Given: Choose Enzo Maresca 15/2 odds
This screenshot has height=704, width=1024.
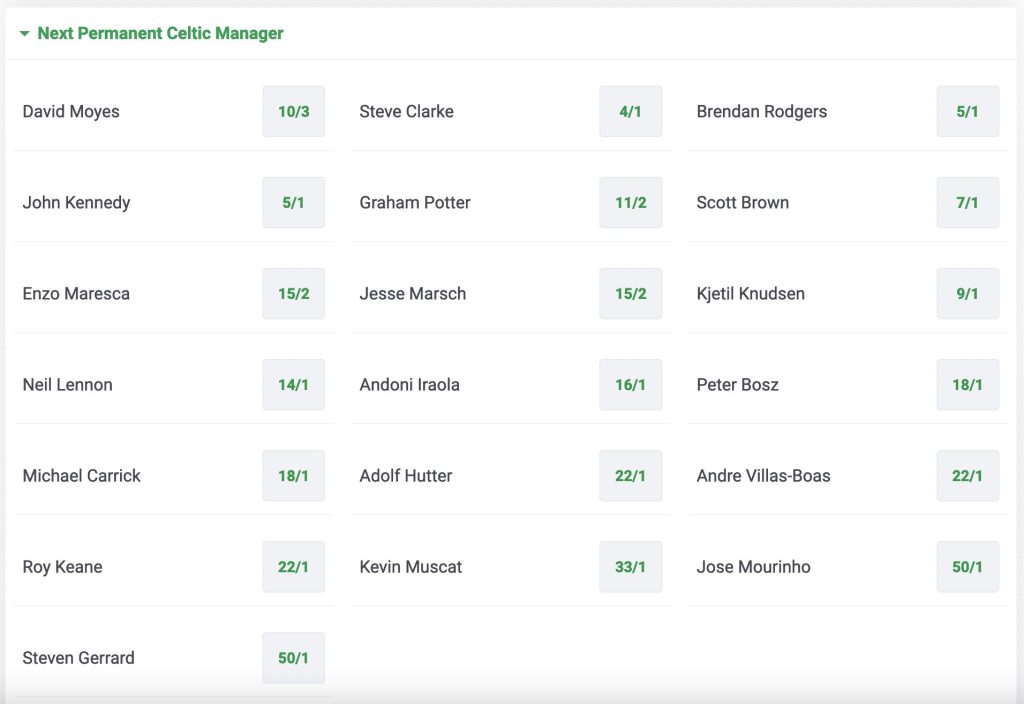Looking at the screenshot, I should (x=293, y=294).
